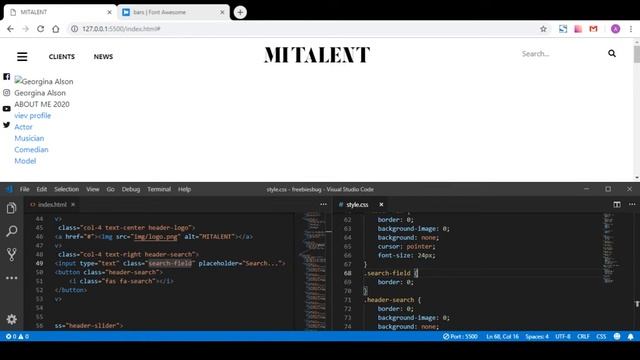Image resolution: width=640 pixels, height=360 pixels.
Task: Open the Chrome three-dot menu
Action: (x=631, y=29)
